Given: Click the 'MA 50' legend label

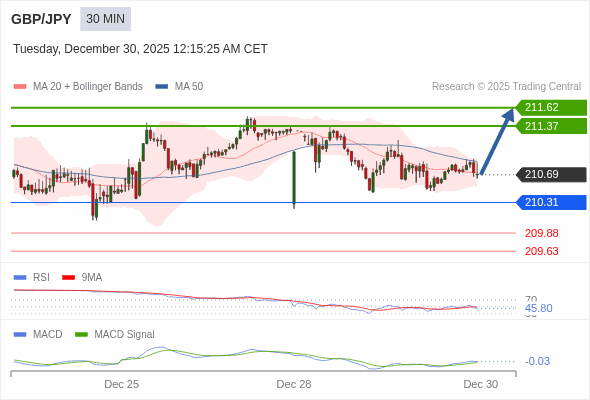Looking at the screenshot, I should tap(189, 87).
